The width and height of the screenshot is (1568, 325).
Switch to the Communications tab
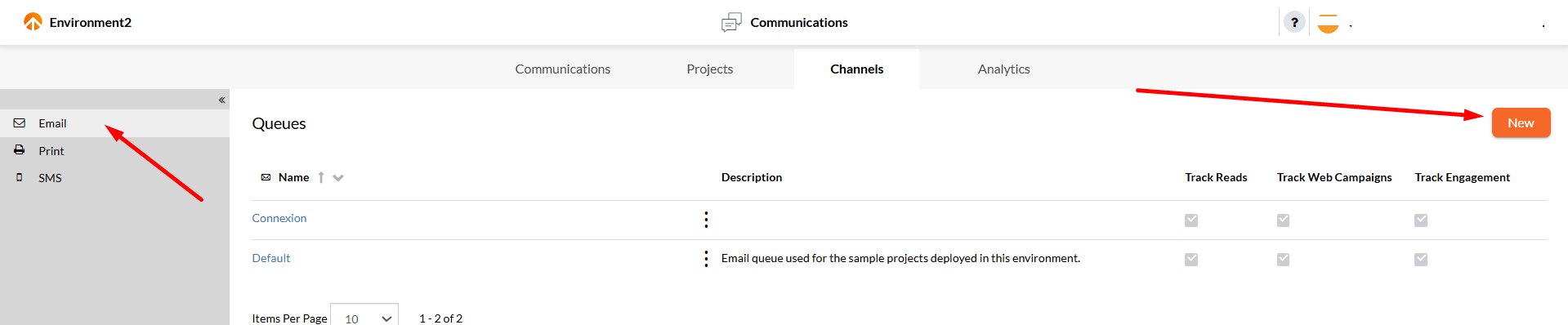pyautogui.click(x=562, y=69)
